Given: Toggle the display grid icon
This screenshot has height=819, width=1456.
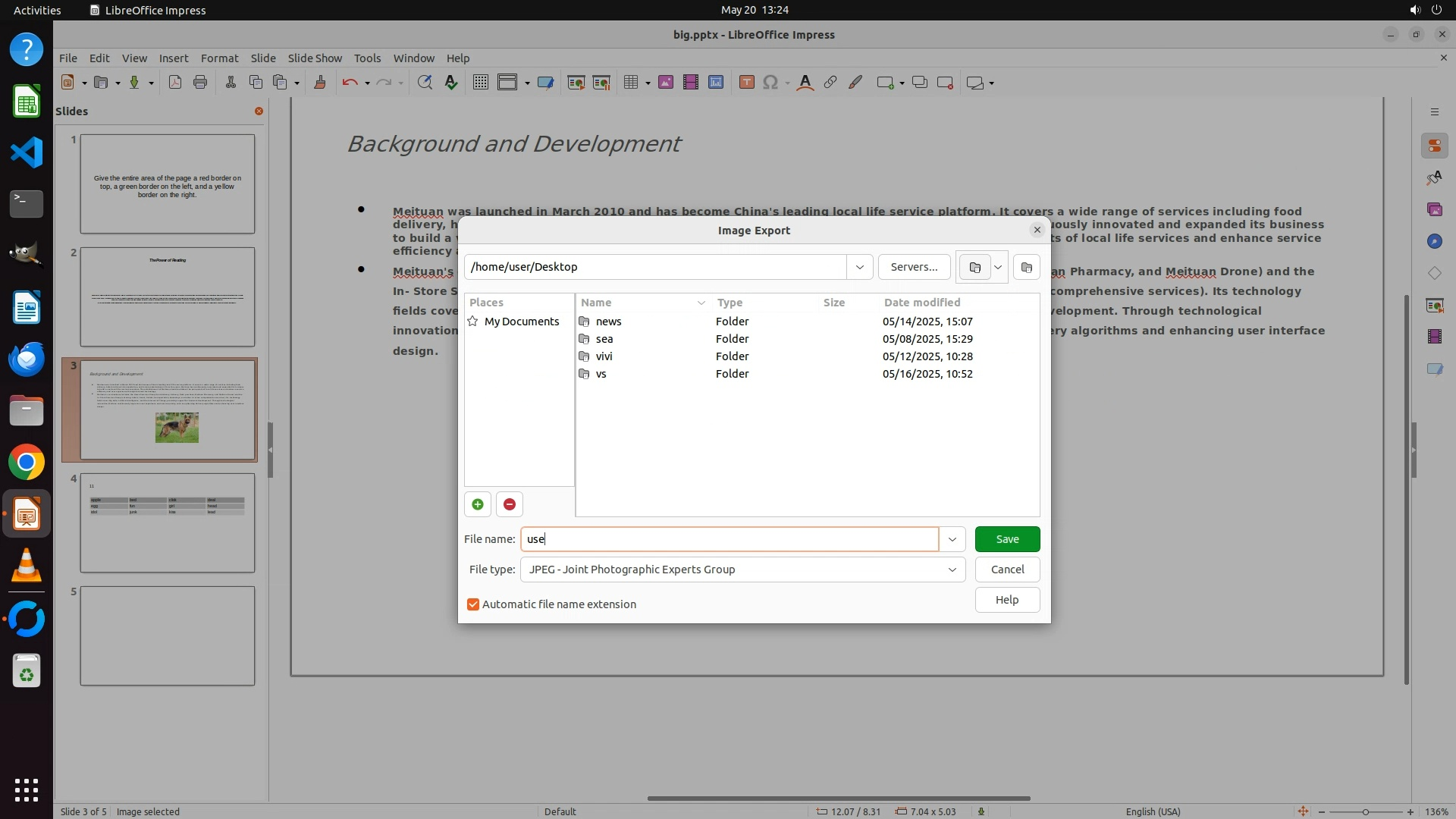Looking at the screenshot, I should click(480, 83).
